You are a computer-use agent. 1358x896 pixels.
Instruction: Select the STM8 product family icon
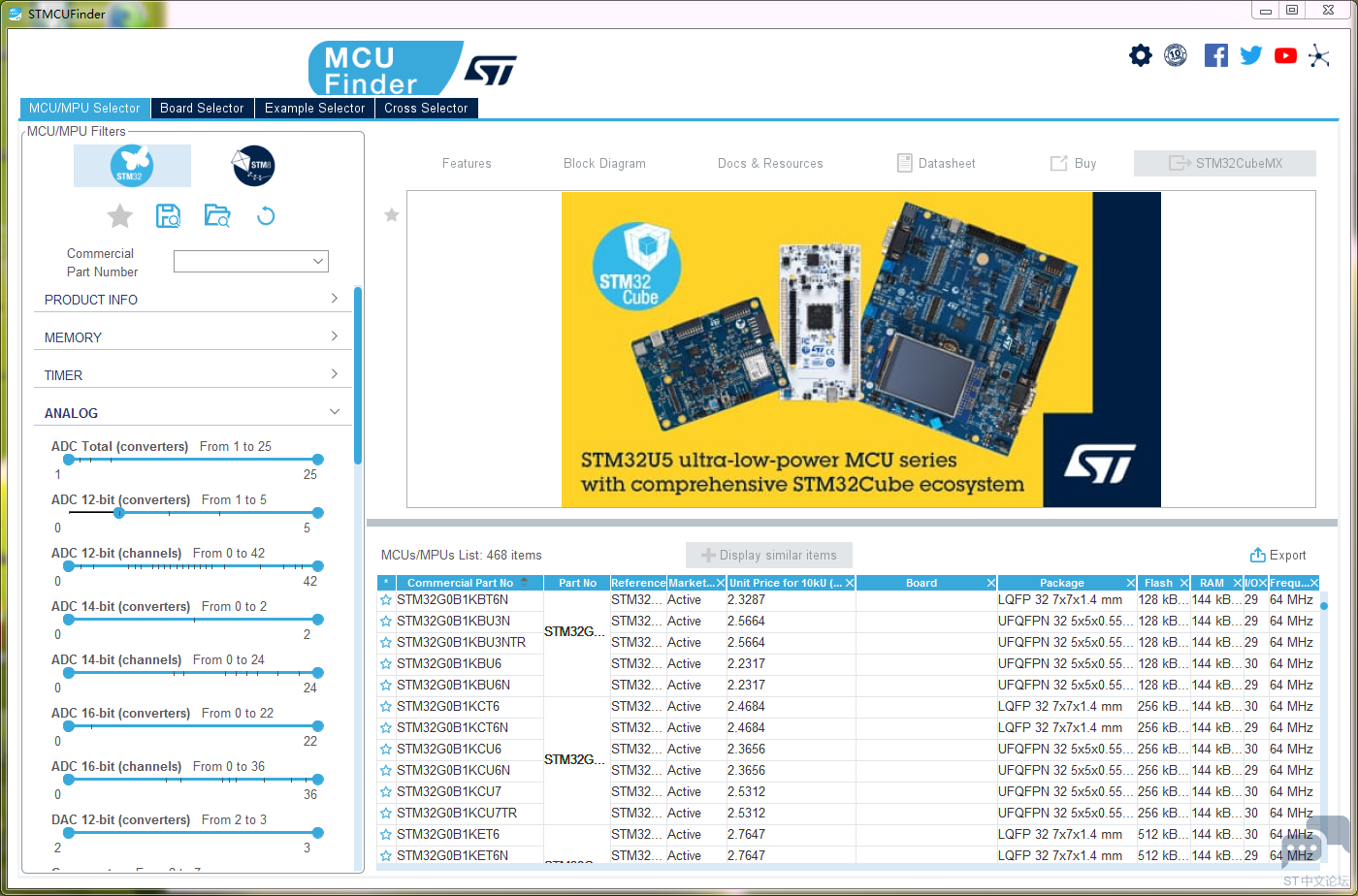pos(253,166)
